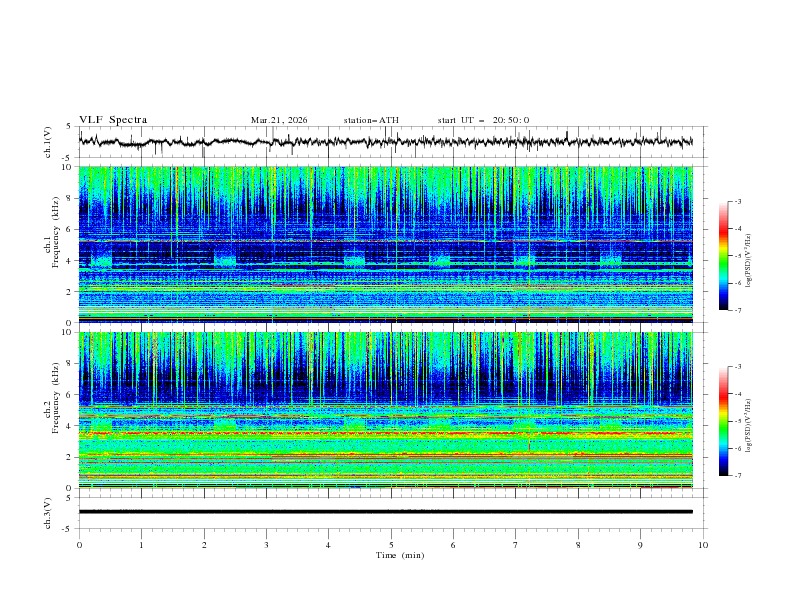
Task: Click the 'VLF Spectra' title text
Action: (x=113, y=120)
